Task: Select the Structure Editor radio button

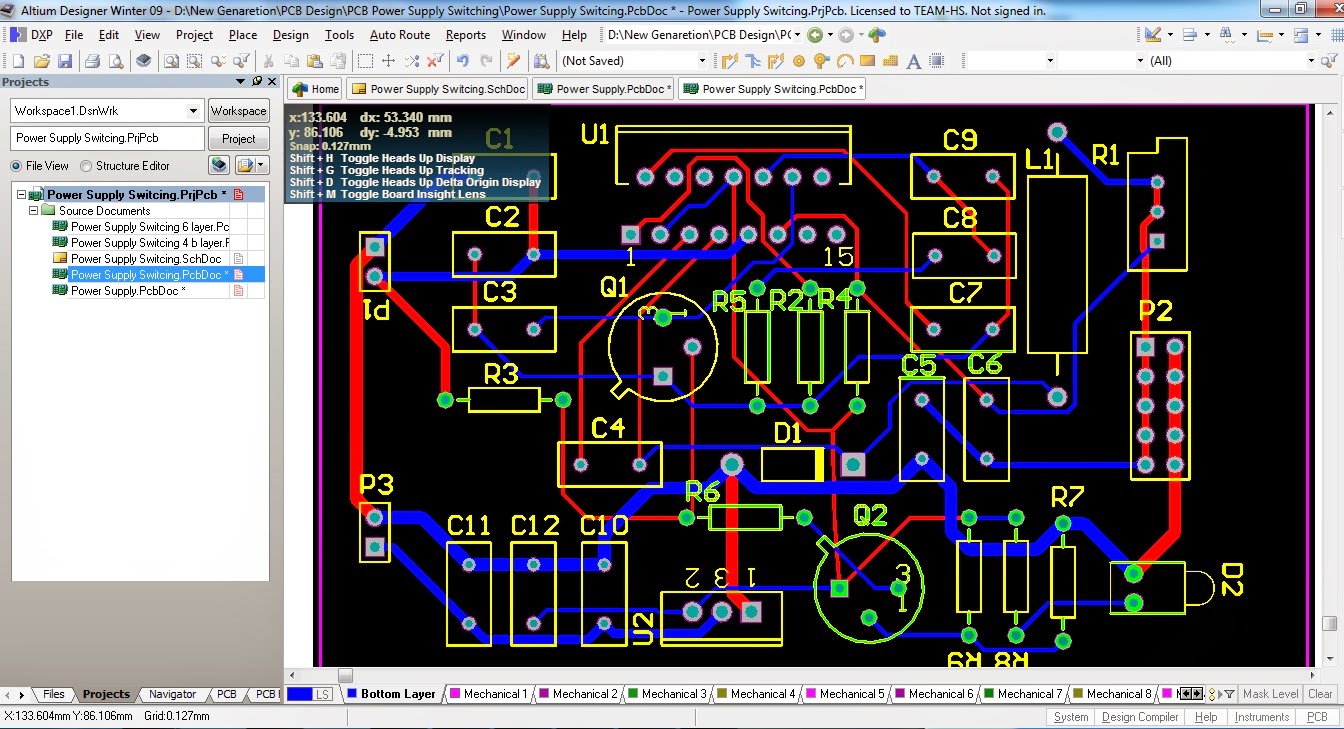Action: (86, 166)
